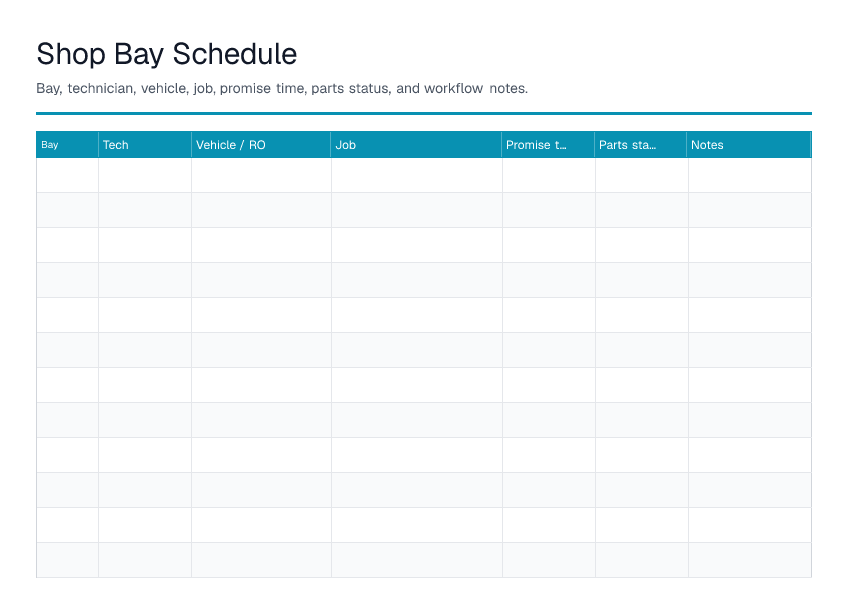The width and height of the screenshot is (848, 600).
Task: Click the Shop Bay Schedule title
Action: click(167, 54)
